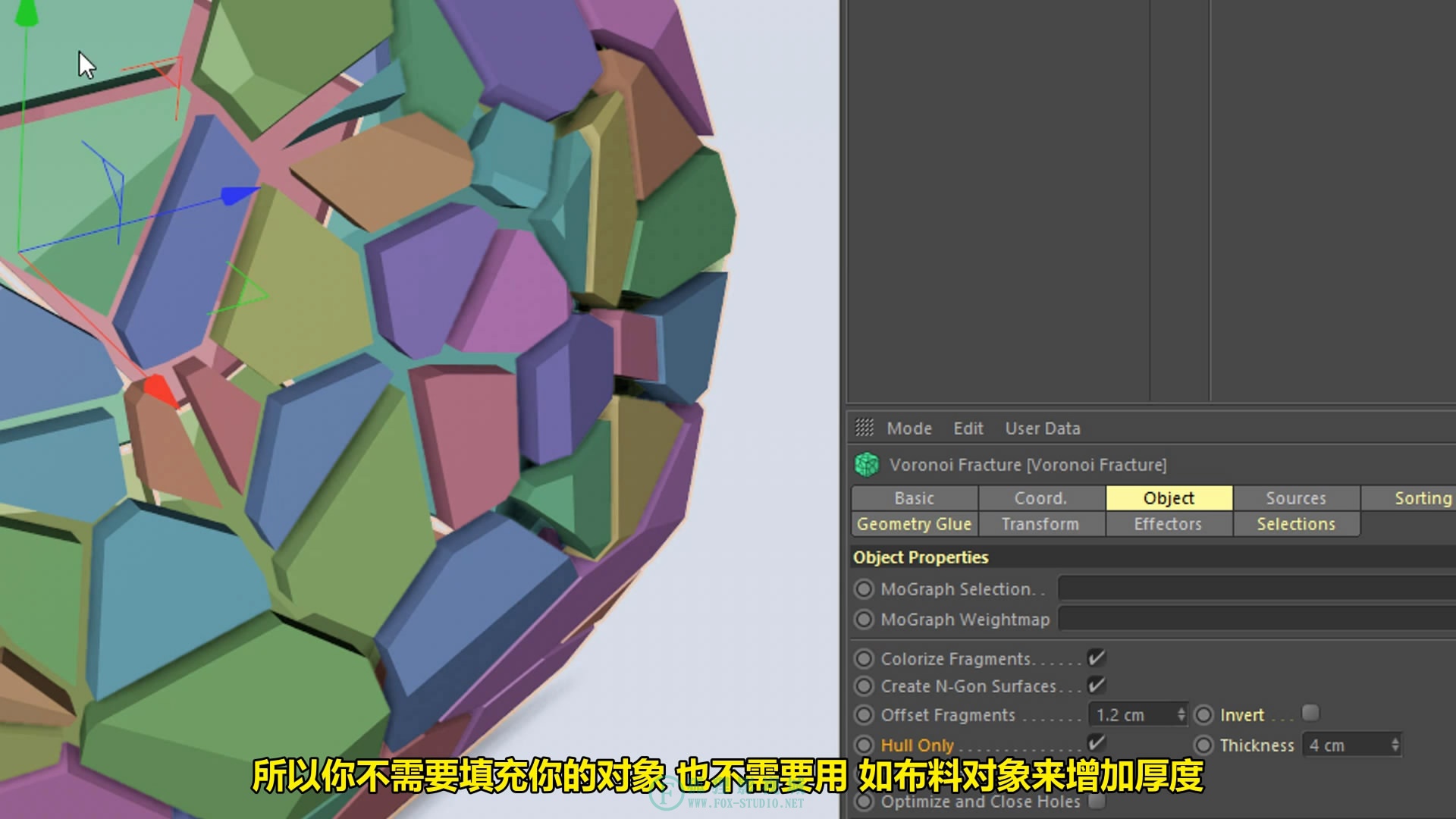The width and height of the screenshot is (1456, 819).
Task: Open the User Data menu
Action: click(1043, 428)
